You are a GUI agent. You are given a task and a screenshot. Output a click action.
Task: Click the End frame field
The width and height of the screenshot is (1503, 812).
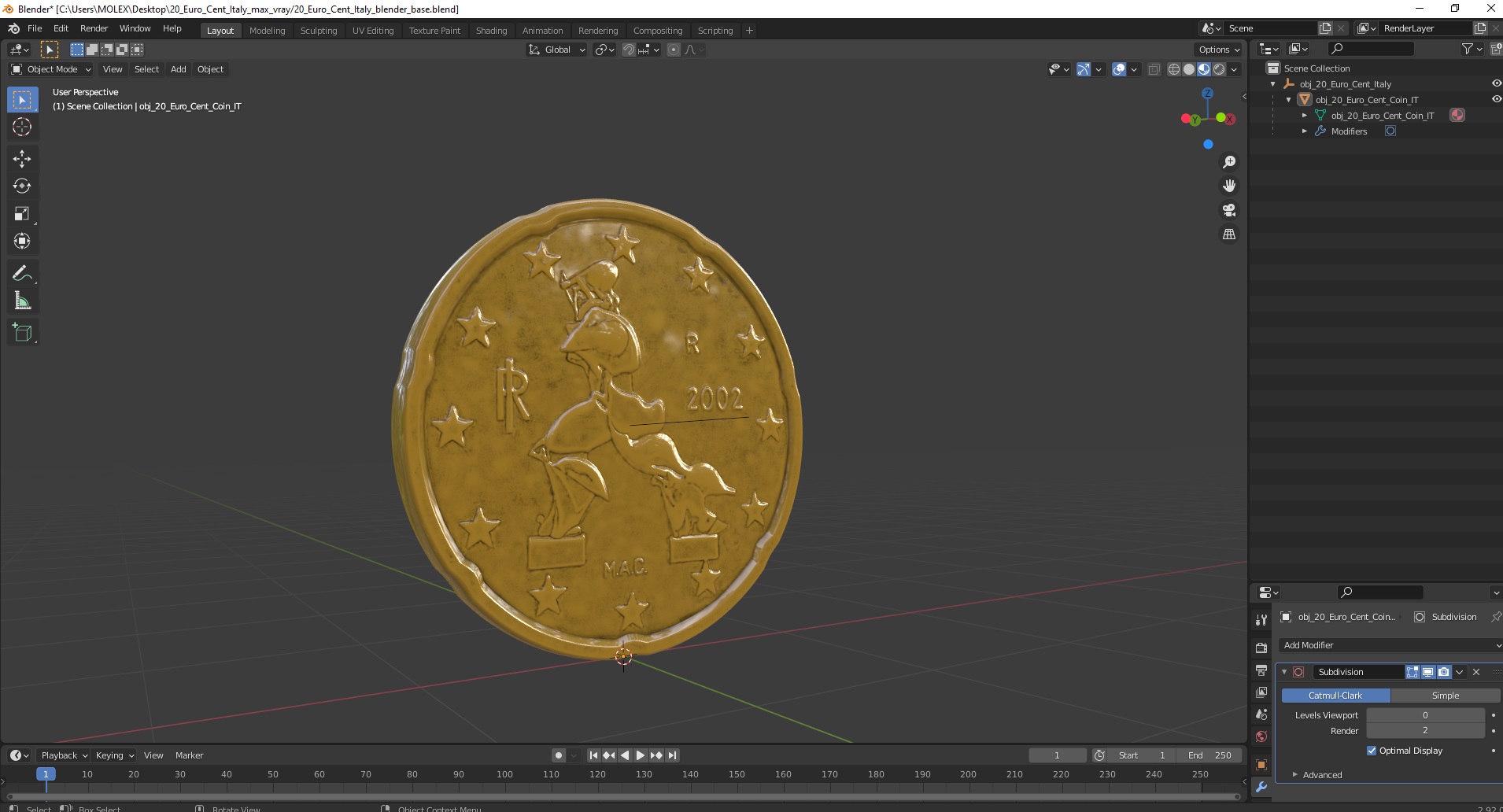tap(1210, 755)
